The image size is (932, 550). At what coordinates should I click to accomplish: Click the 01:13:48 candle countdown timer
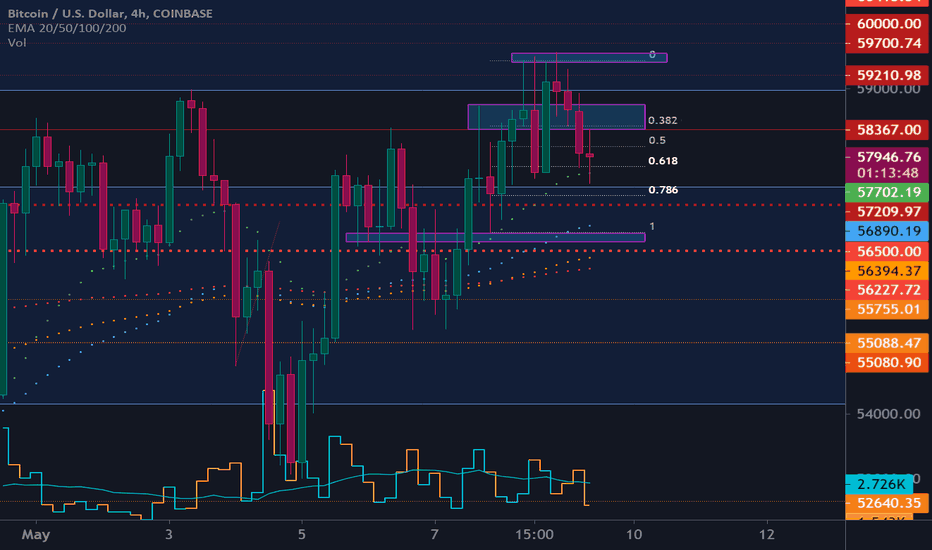point(887,173)
